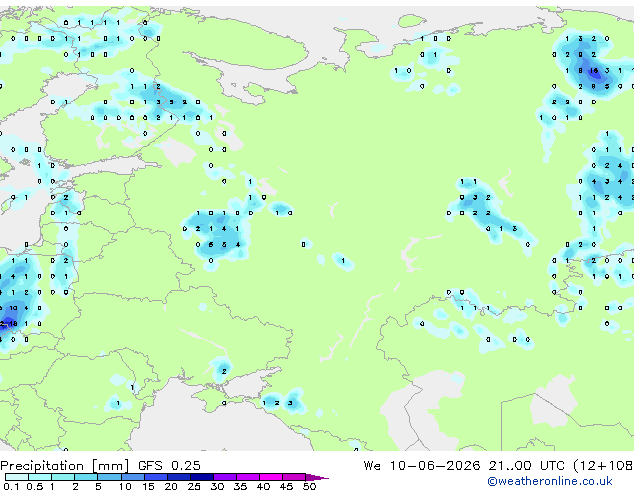Click the 1–2 mm legend color swatch
The width and height of the screenshot is (634, 490).
[x=63, y=477]
